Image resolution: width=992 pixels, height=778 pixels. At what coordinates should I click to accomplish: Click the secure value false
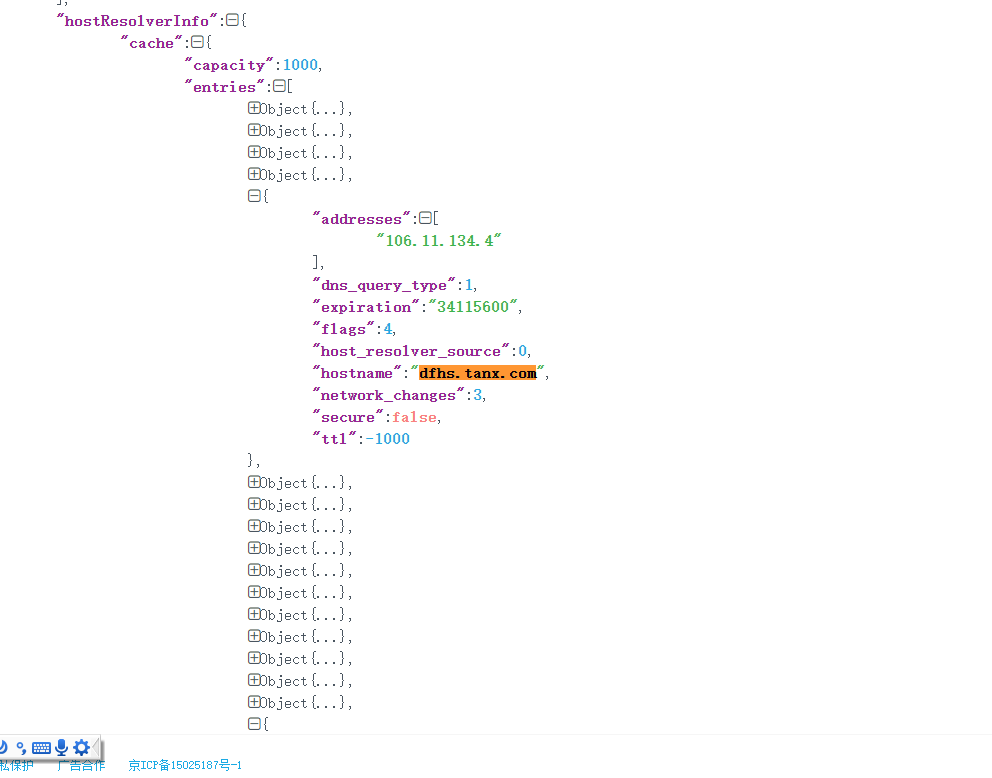coord(414,417)
